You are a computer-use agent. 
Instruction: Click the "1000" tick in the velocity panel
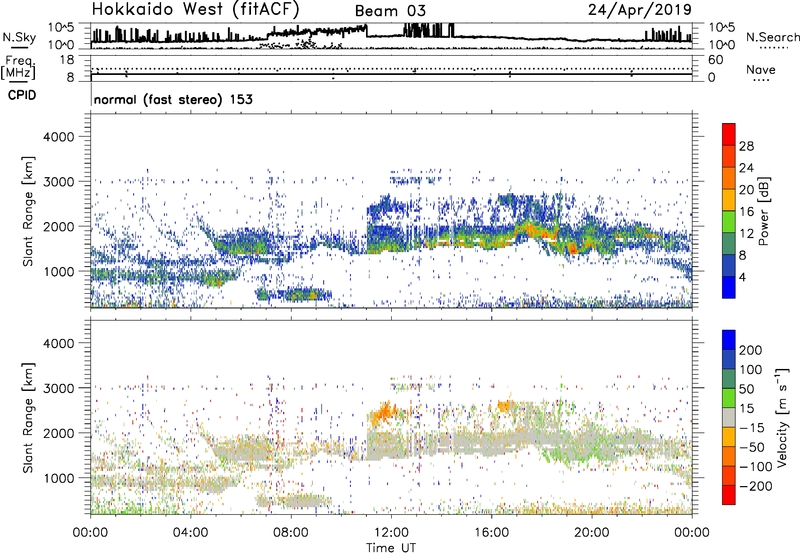click(x=59, y=478)
